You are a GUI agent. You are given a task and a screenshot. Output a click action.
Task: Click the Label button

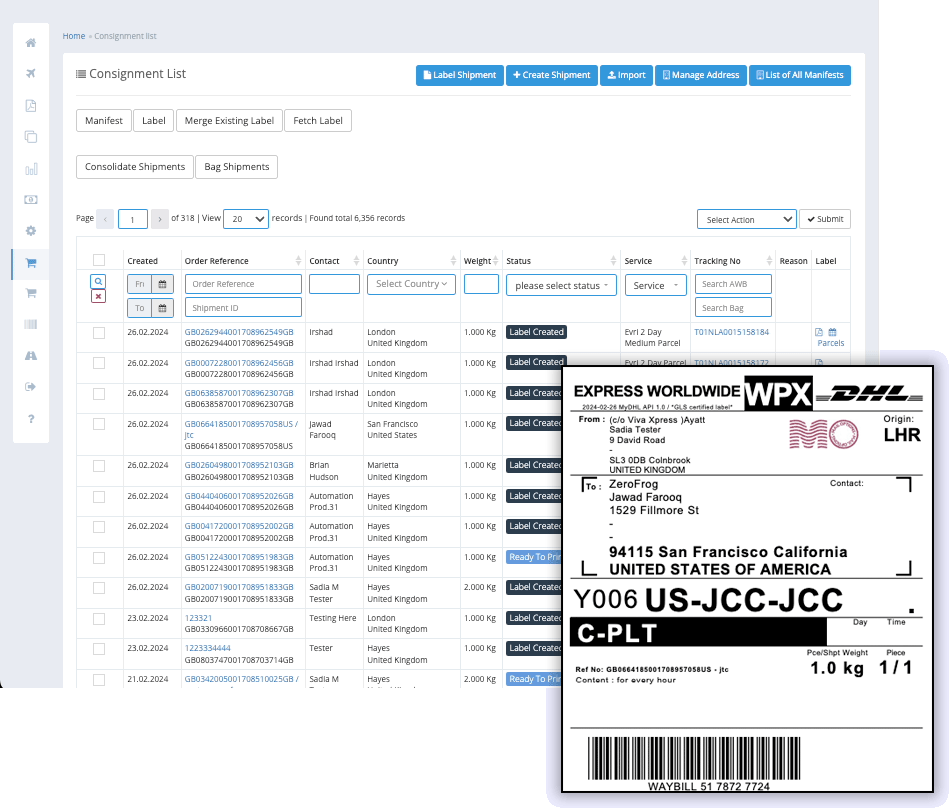[x=154, y=121]
